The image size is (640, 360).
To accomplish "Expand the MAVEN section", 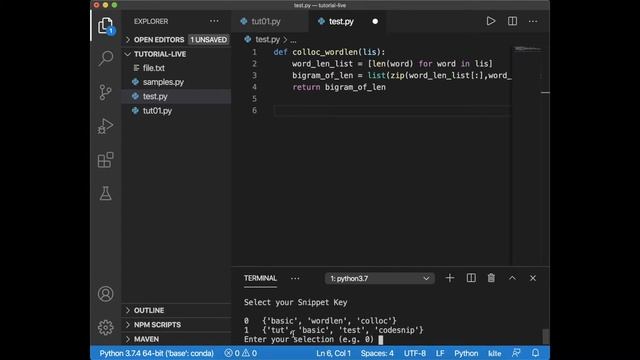I will tap(176, 339).
